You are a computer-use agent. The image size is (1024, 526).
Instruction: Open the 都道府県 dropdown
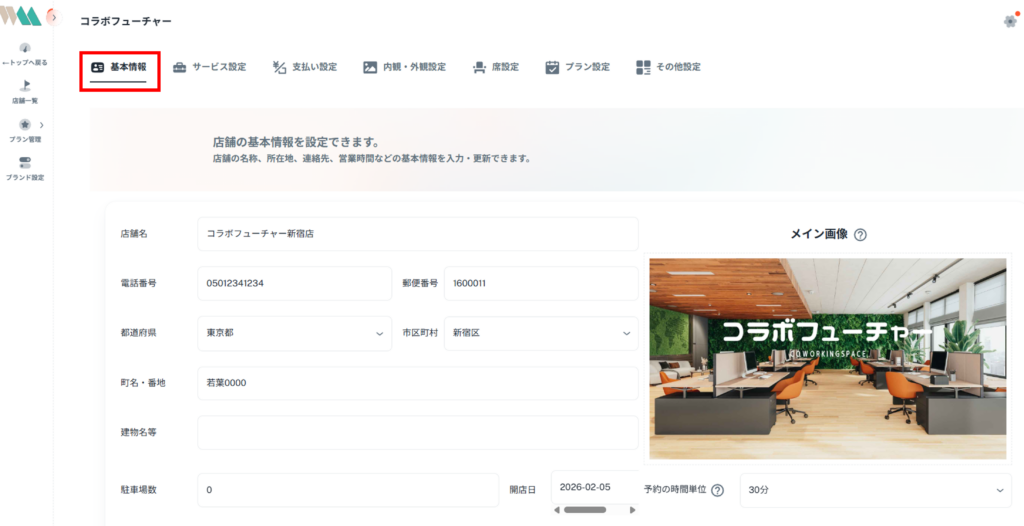pyautogui.click(x=294, y=333)
